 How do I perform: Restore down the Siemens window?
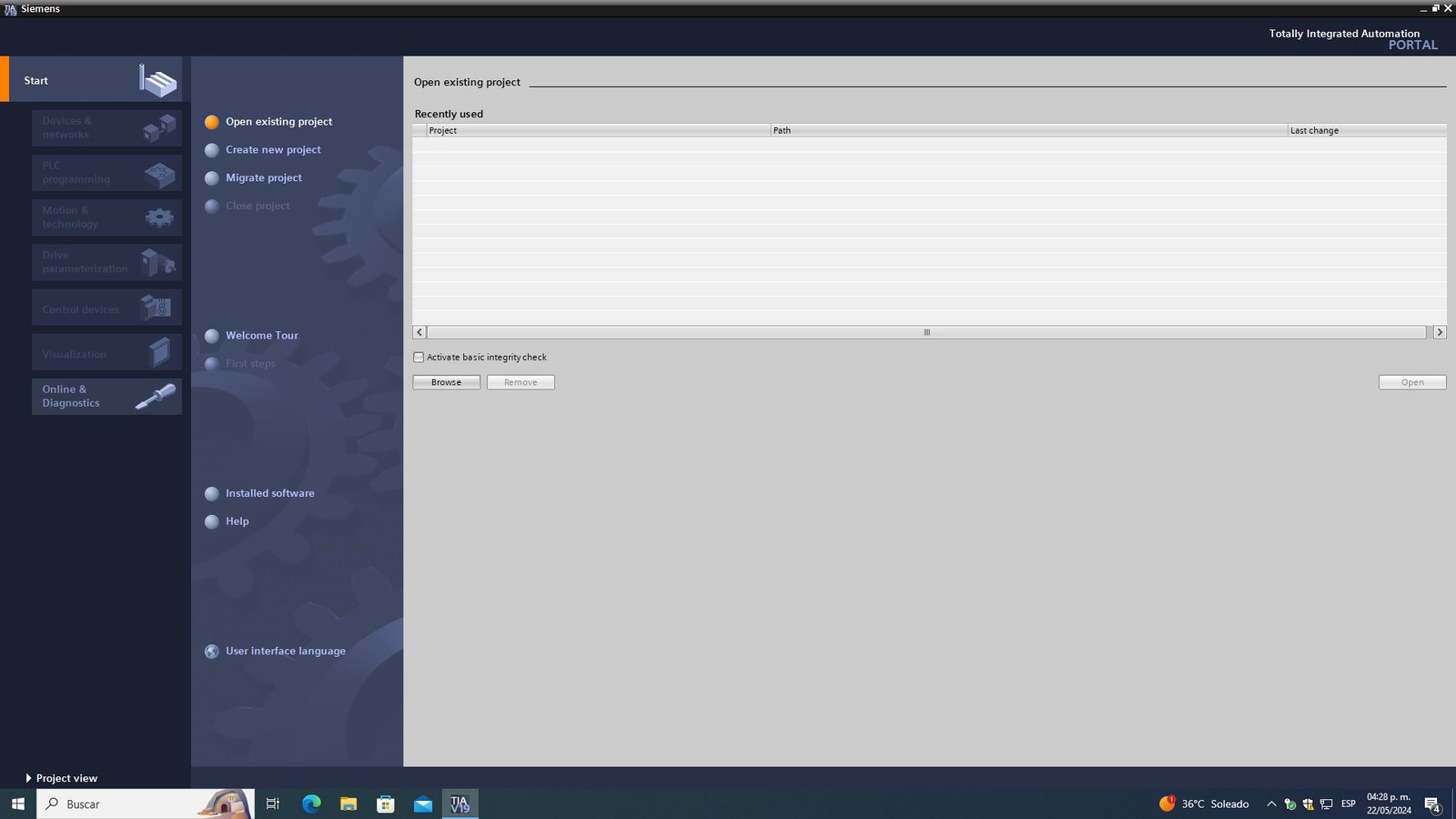click(x=1436, y=8)
